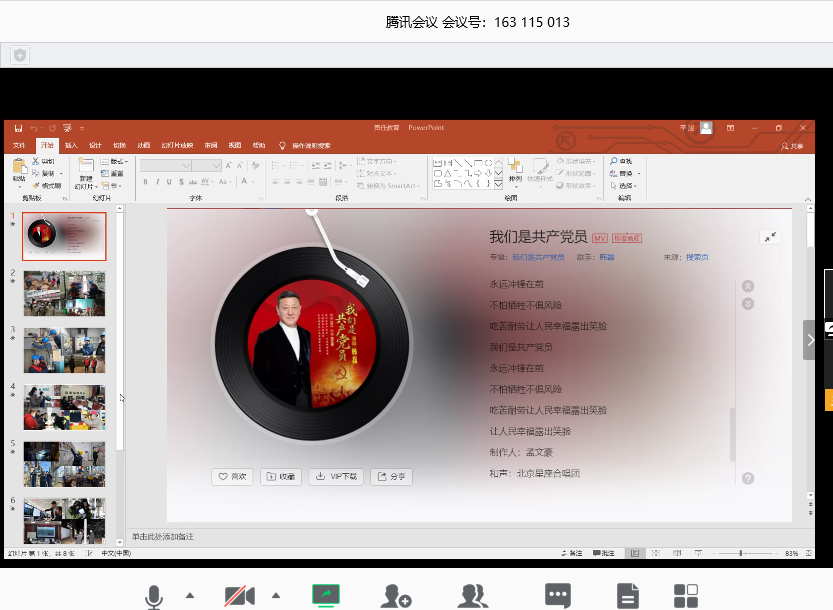The width and height of the screenshot is (833, 610).
Task: Click the MV badge next to song title
Action: coord(600,238)
